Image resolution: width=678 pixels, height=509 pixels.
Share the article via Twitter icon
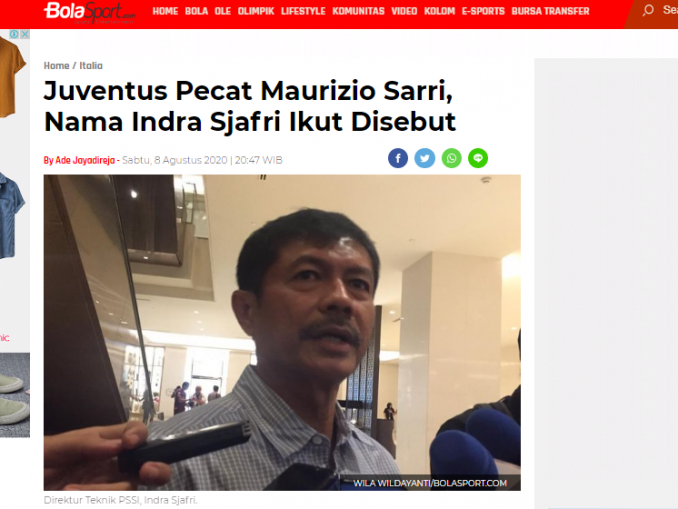(x=425, y=158)
